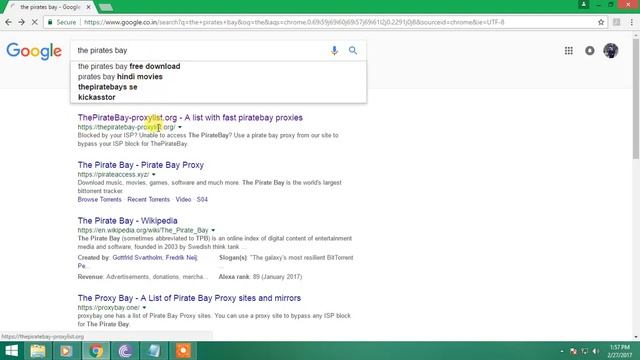Launch the media player taskbar icon
640x360 pixels.
66,351
